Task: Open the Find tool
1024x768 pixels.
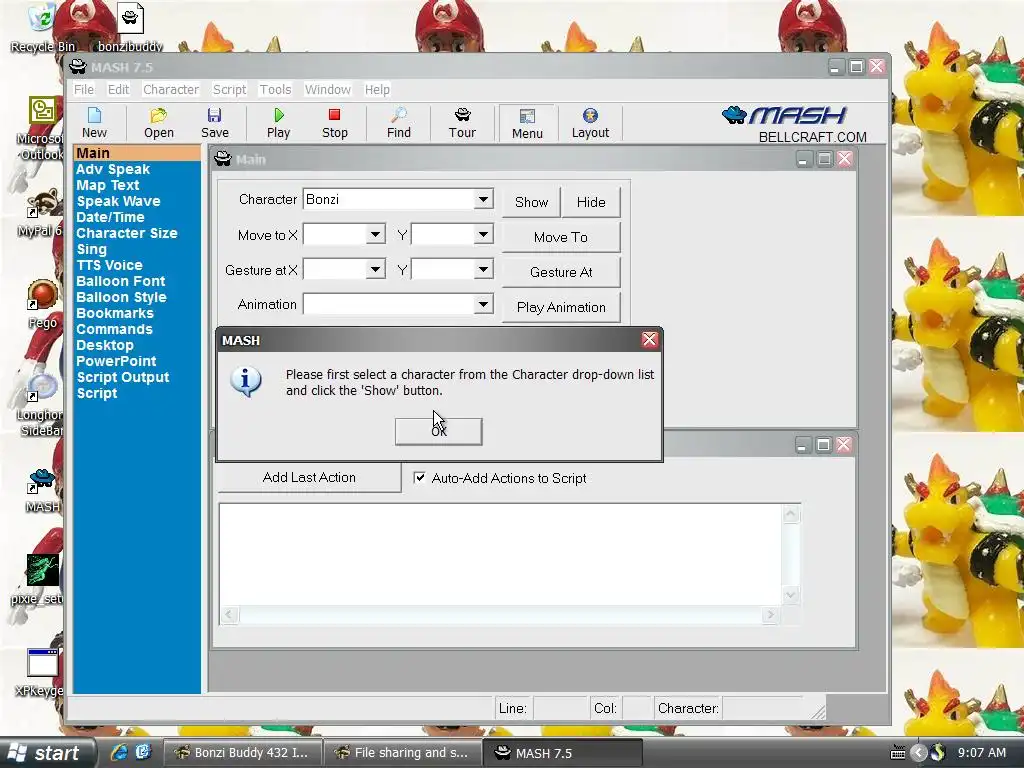Action: tap(398, 123)
